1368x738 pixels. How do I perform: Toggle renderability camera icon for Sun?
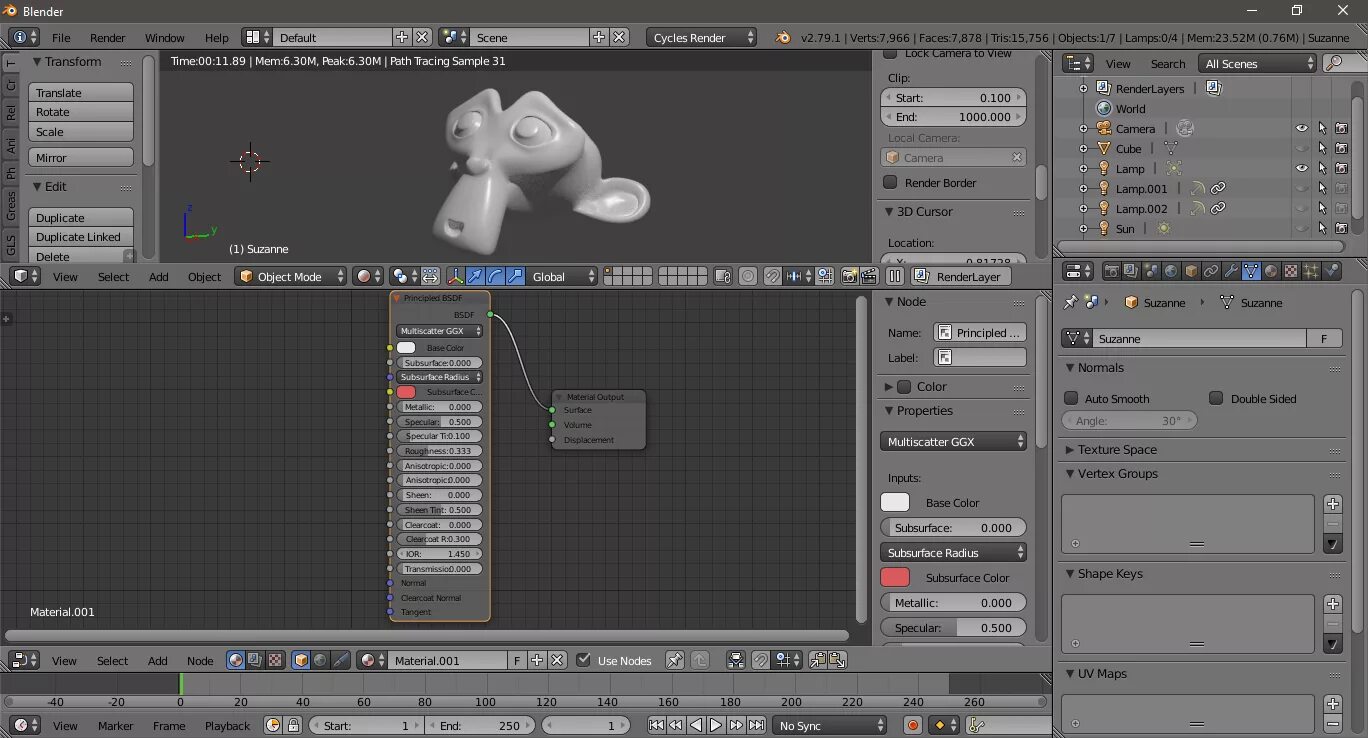tap(1341, 228)
